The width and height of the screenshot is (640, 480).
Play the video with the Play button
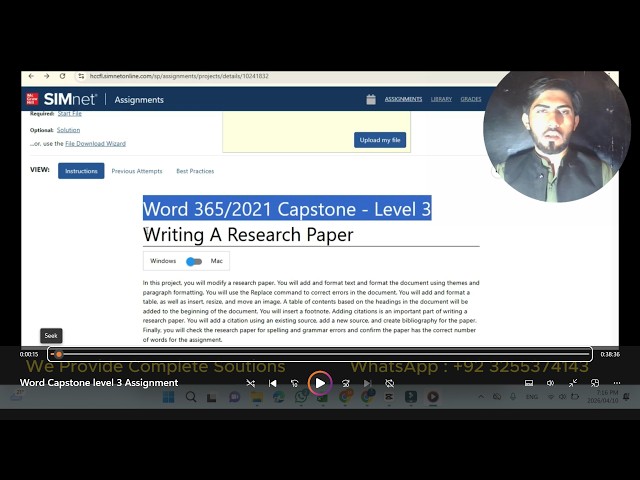pyautogui.click(x=320, y=383)
